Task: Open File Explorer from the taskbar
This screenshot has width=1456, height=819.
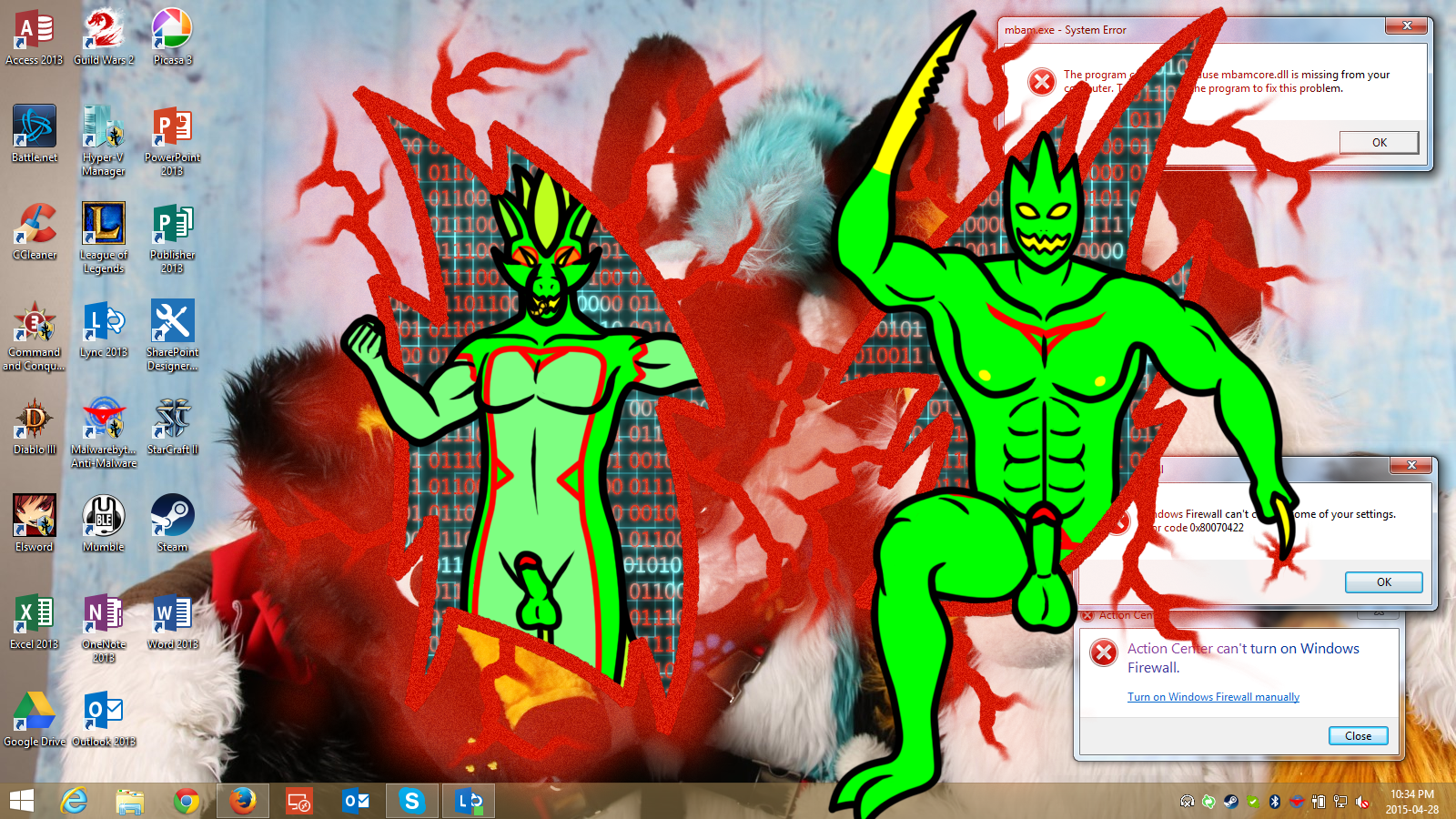Action: [x=130, y=801]
